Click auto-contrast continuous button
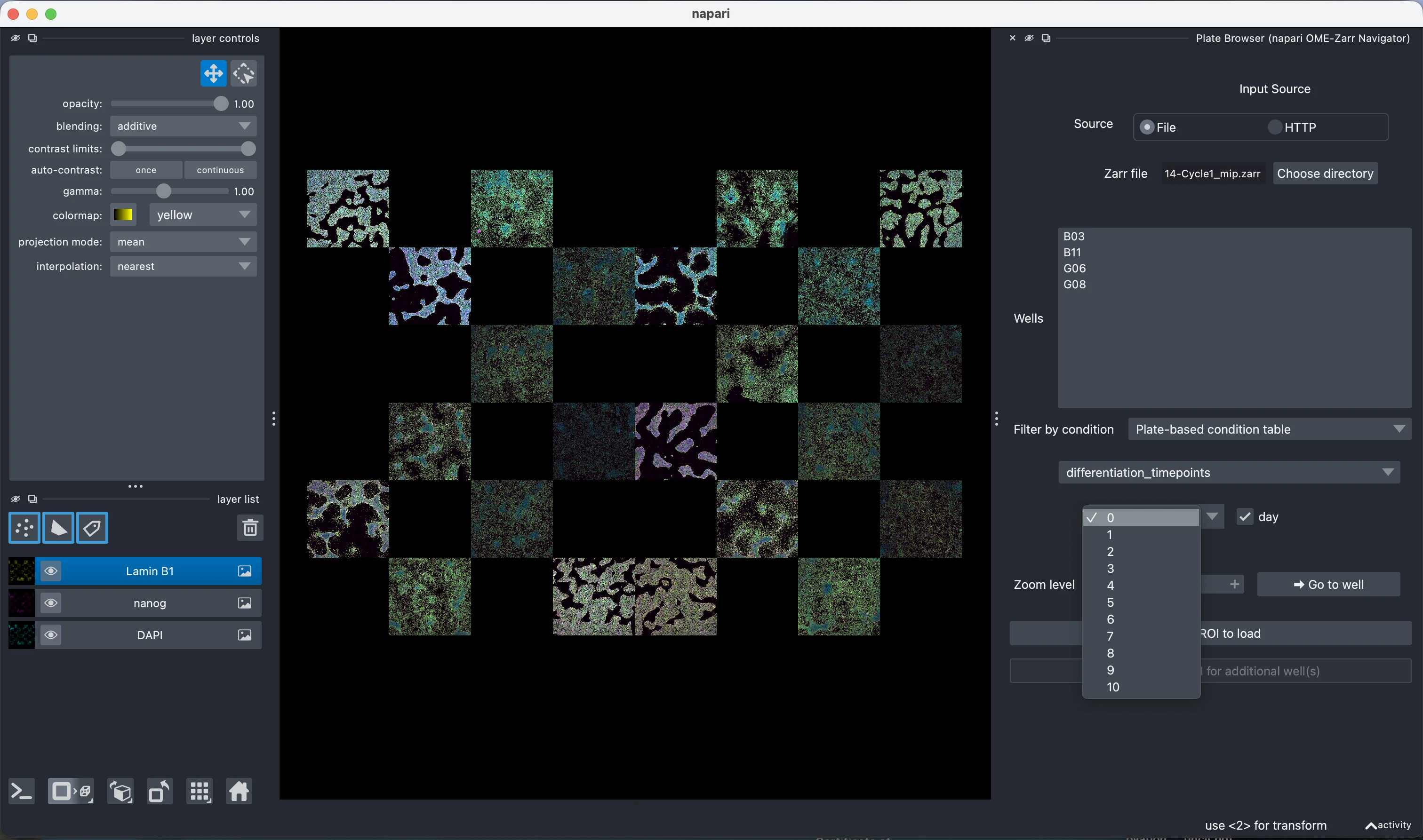Screen dimensions: 1423x840 (220, 170)
